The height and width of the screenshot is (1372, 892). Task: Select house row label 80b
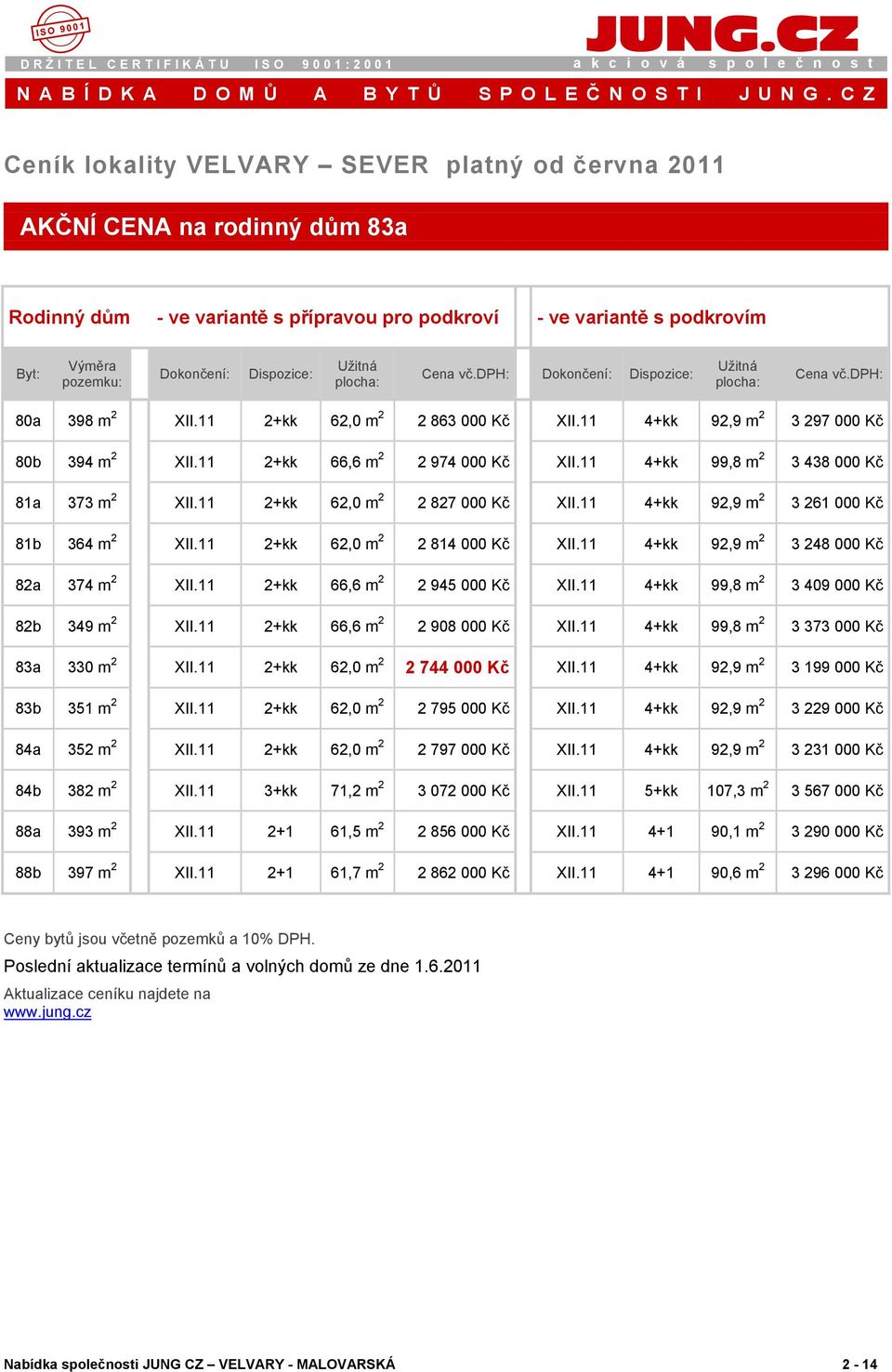point(28,462)
